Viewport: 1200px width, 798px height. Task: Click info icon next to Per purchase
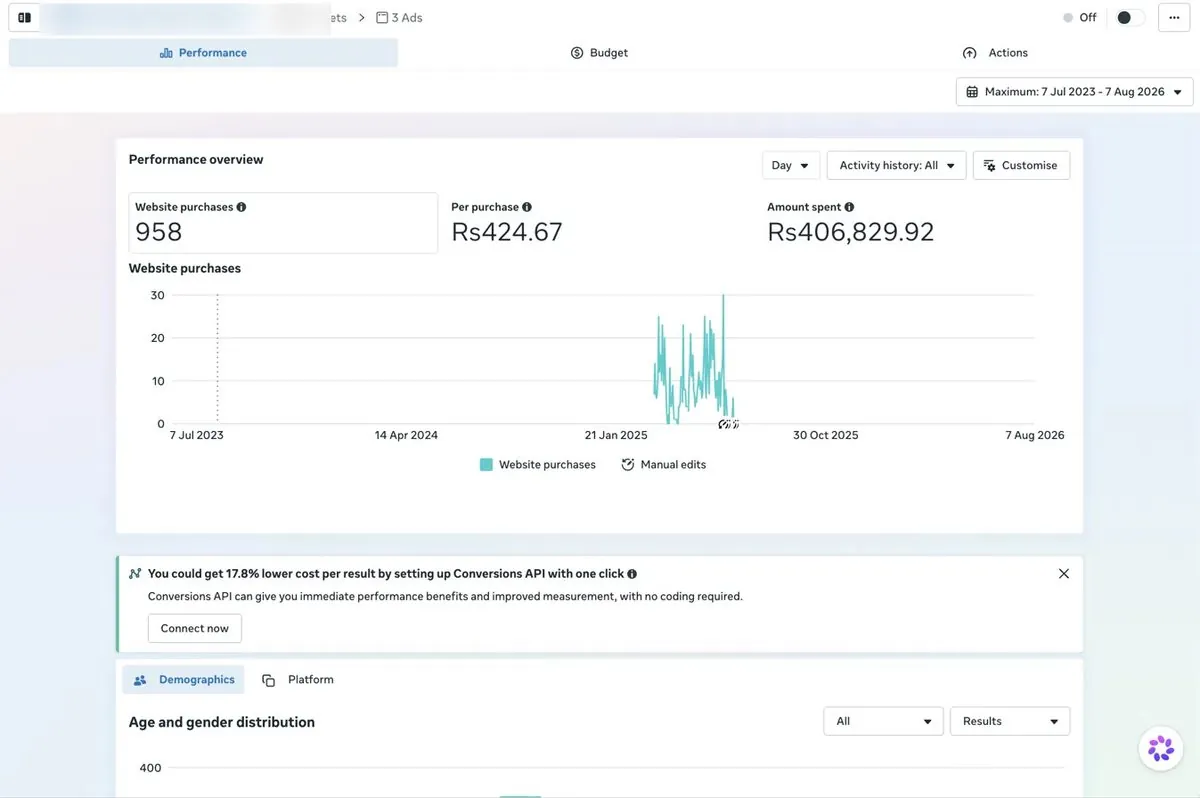(527, 207)
